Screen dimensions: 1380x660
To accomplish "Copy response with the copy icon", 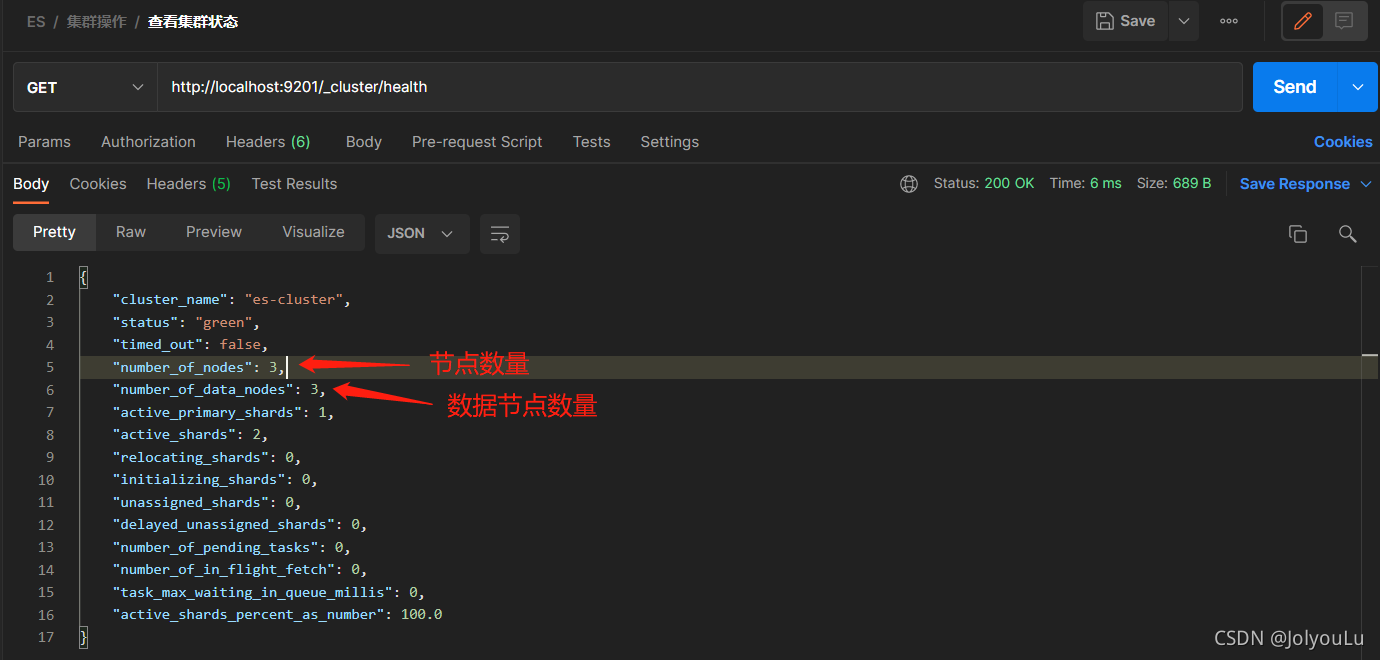I will tap(1298, 234).
